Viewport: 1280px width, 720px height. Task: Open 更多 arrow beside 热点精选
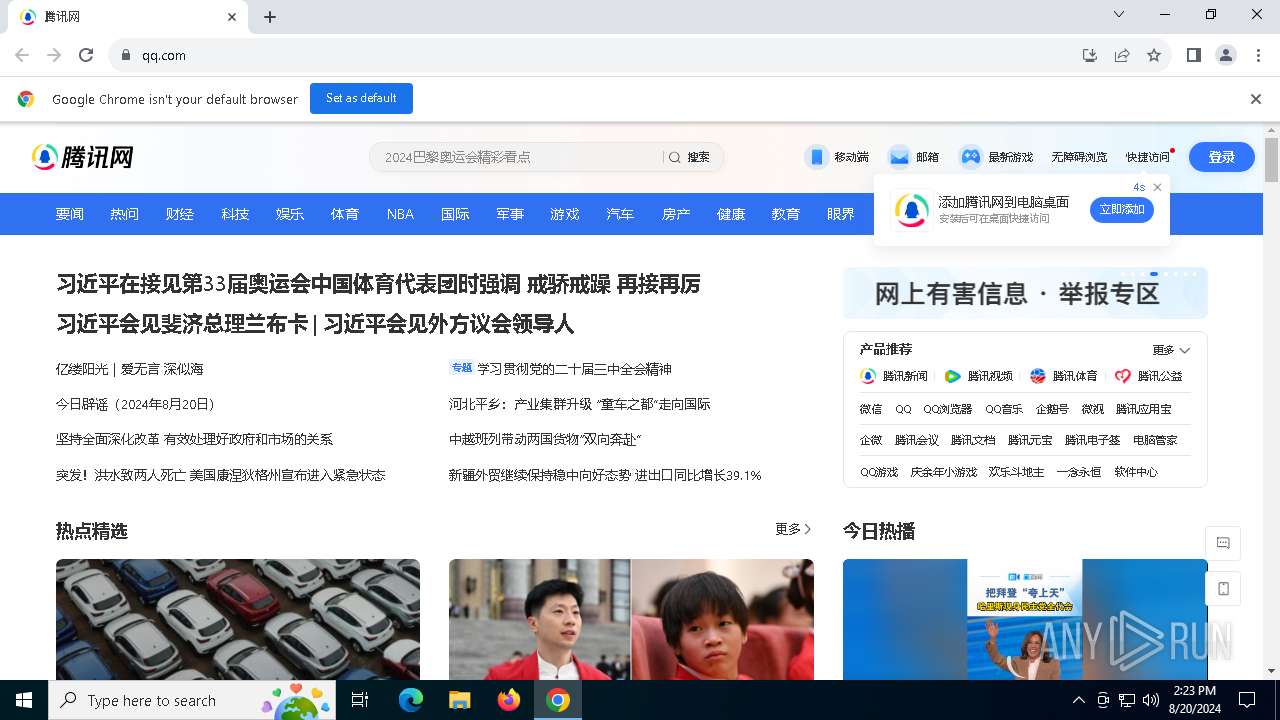point(793,529)
